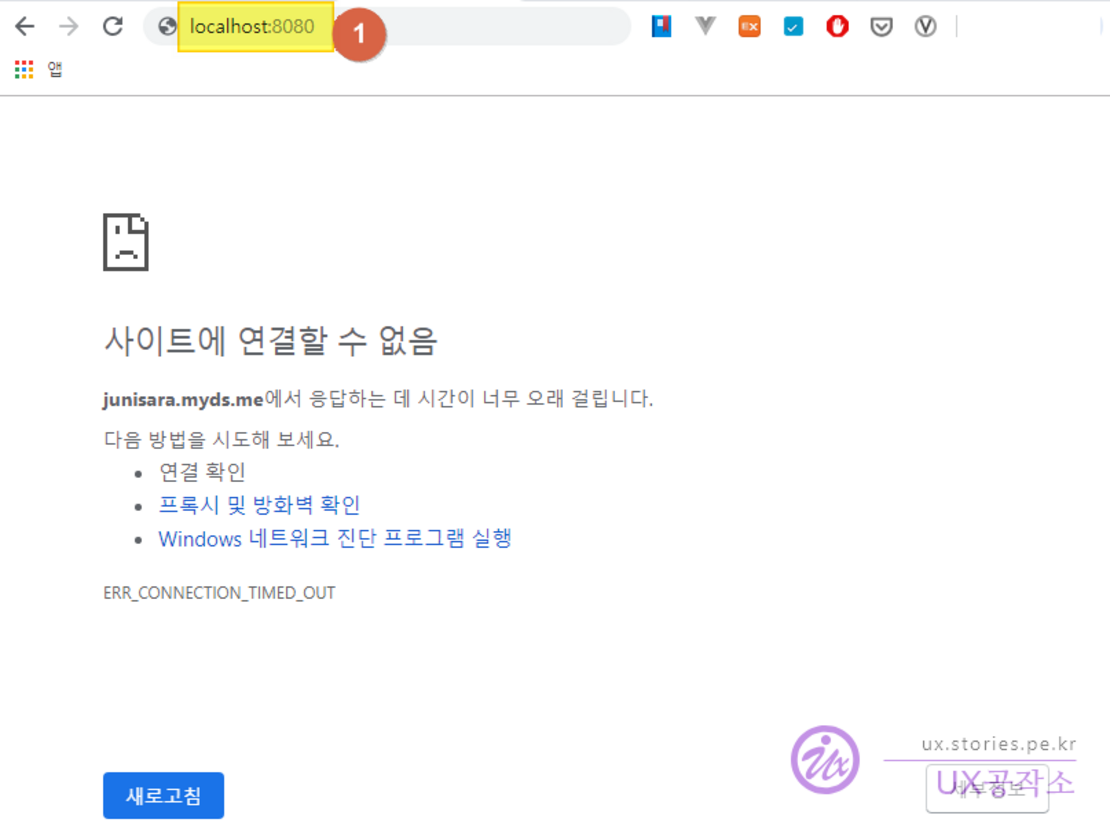Click Windows 네트워크 진단 프로그램 실행 link

click(335, 539)
